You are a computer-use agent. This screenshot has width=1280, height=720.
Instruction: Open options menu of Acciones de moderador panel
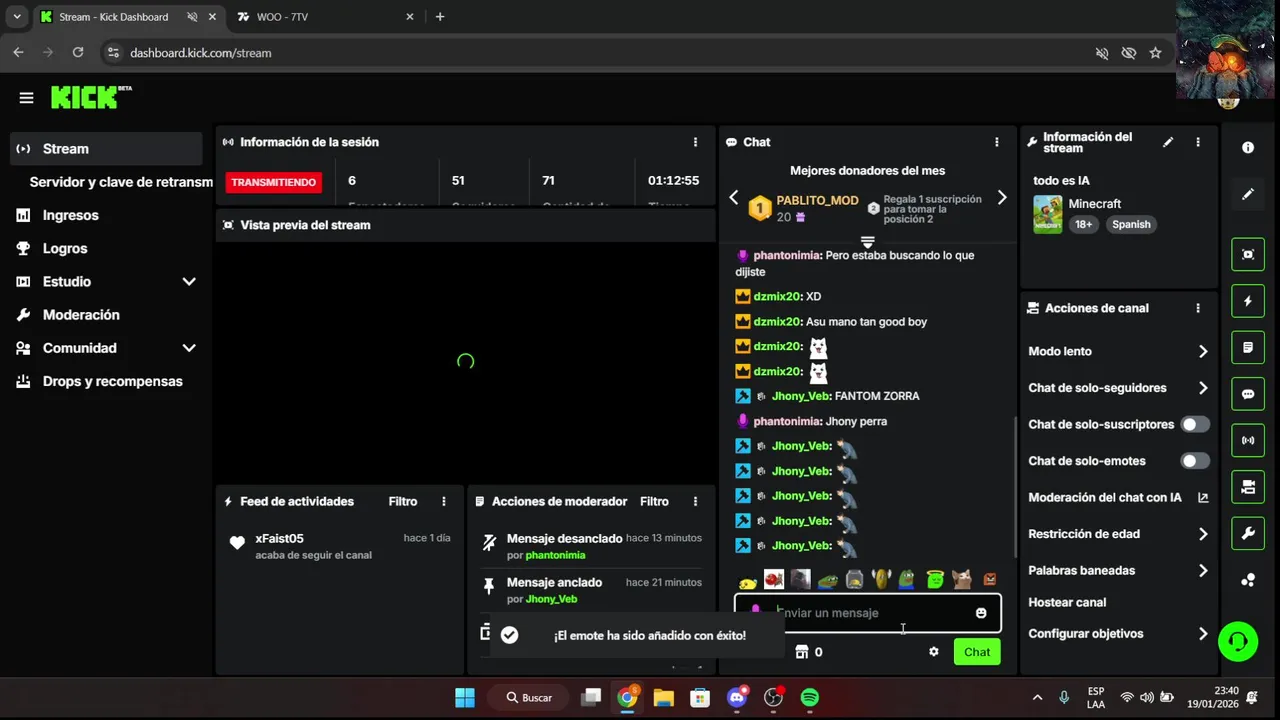click(695, 501)
